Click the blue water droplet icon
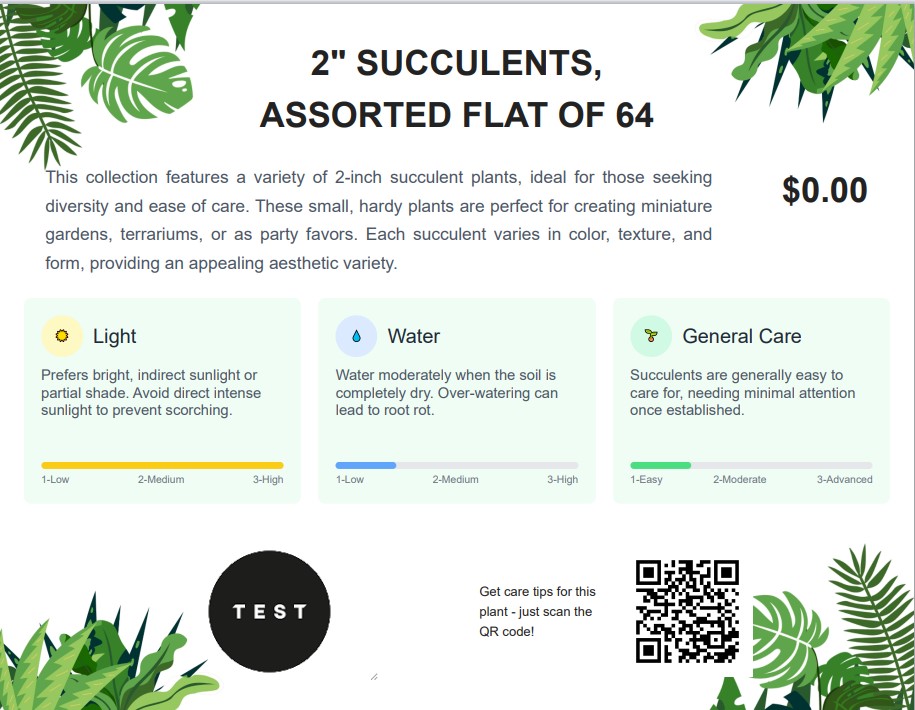The image size is (915, 710). click(x=356, y=336)
